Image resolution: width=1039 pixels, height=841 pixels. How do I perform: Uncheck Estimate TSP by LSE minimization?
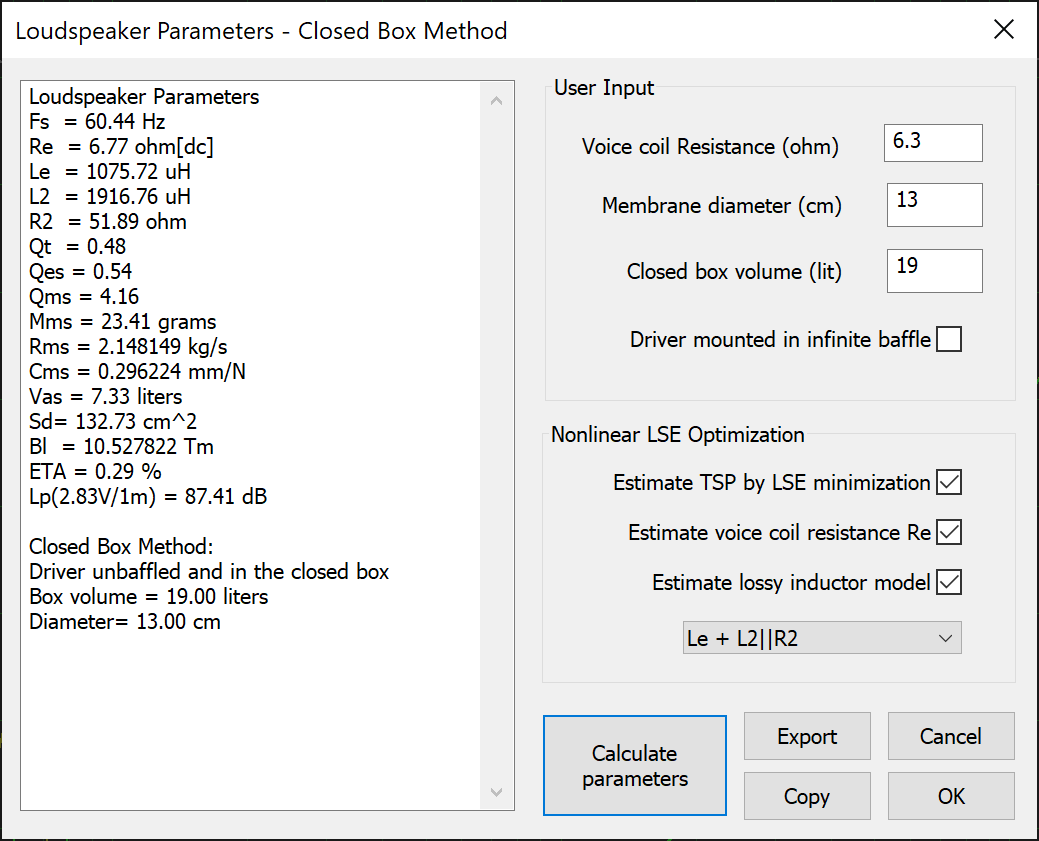click(949, 482)
